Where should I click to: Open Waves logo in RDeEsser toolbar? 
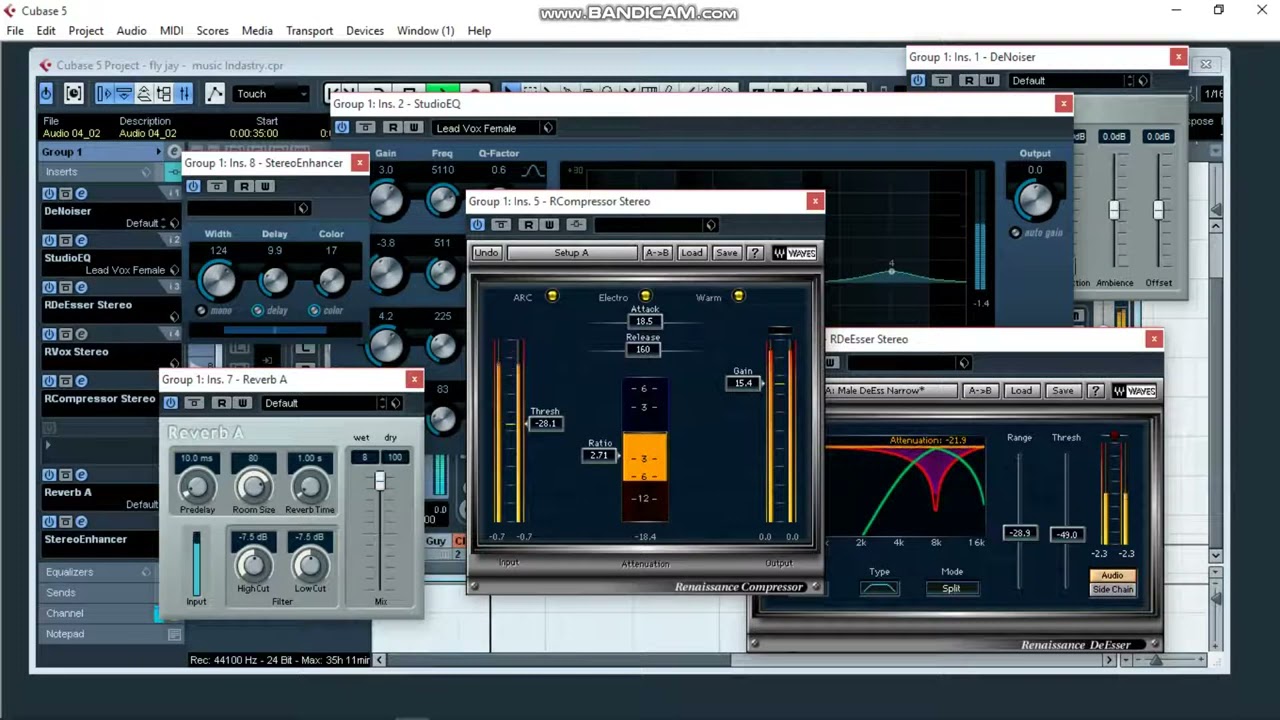pyautogui.click(x=1135, y=391)
